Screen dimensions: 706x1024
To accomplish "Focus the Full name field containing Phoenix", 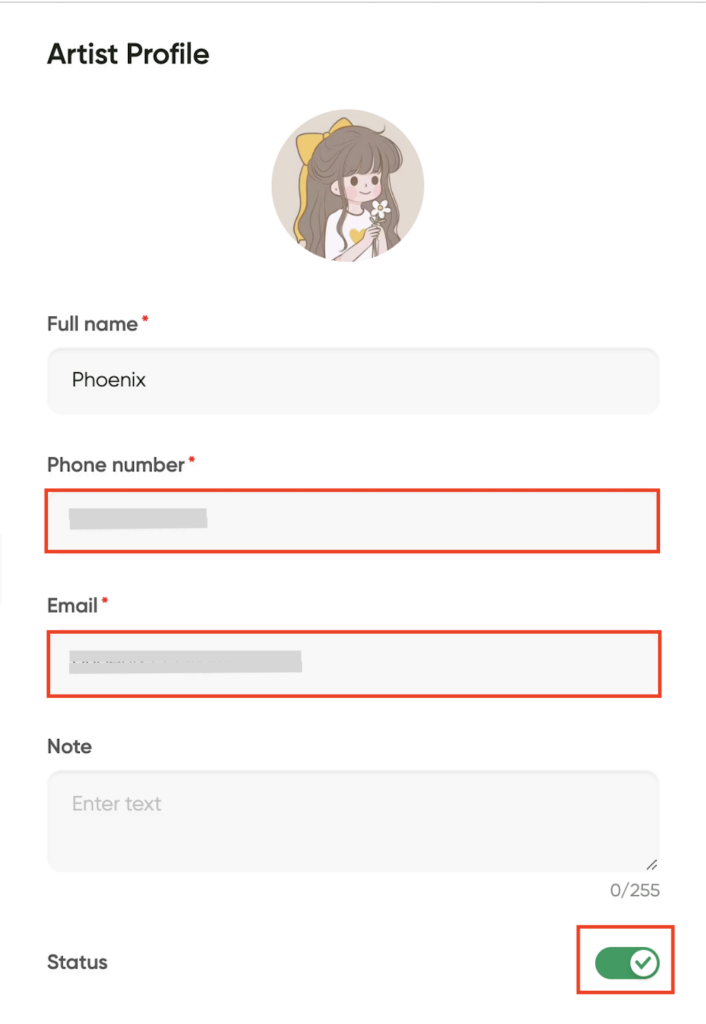I will 353,381.
